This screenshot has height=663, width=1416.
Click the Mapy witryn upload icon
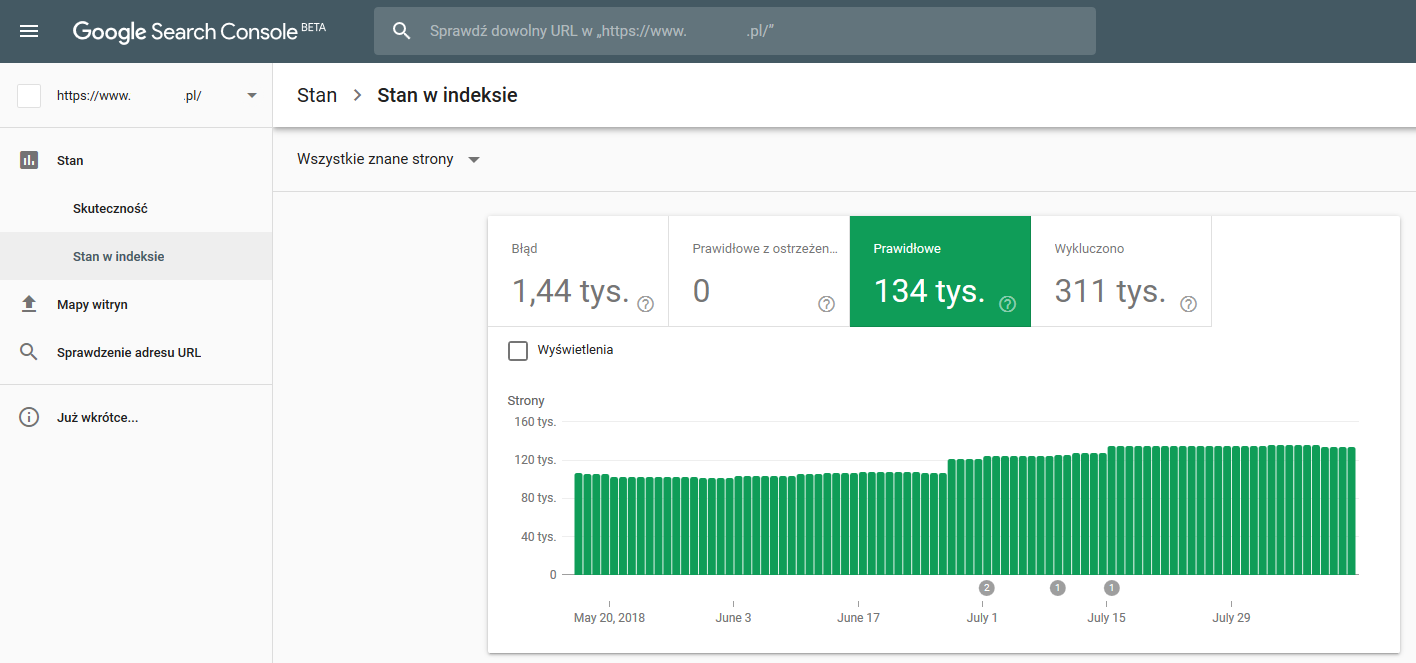coord(29,304)
